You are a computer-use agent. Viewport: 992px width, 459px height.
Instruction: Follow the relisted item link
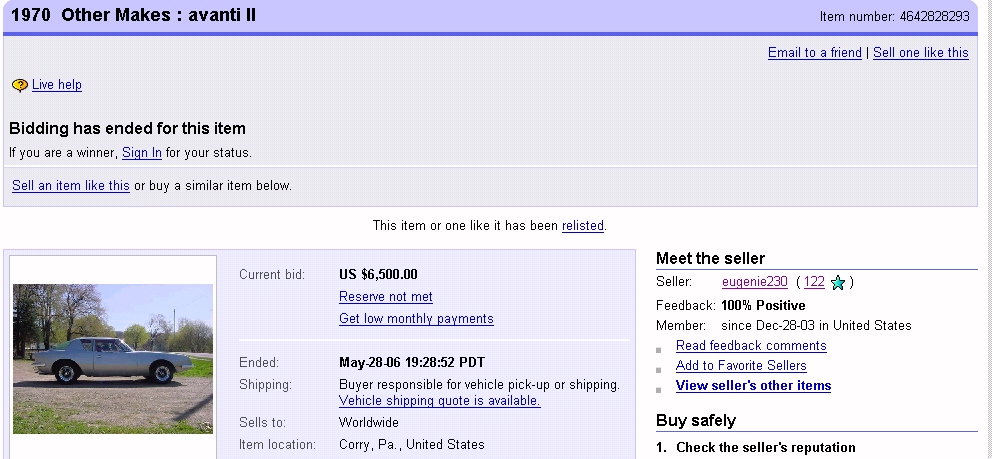[583, 226]
